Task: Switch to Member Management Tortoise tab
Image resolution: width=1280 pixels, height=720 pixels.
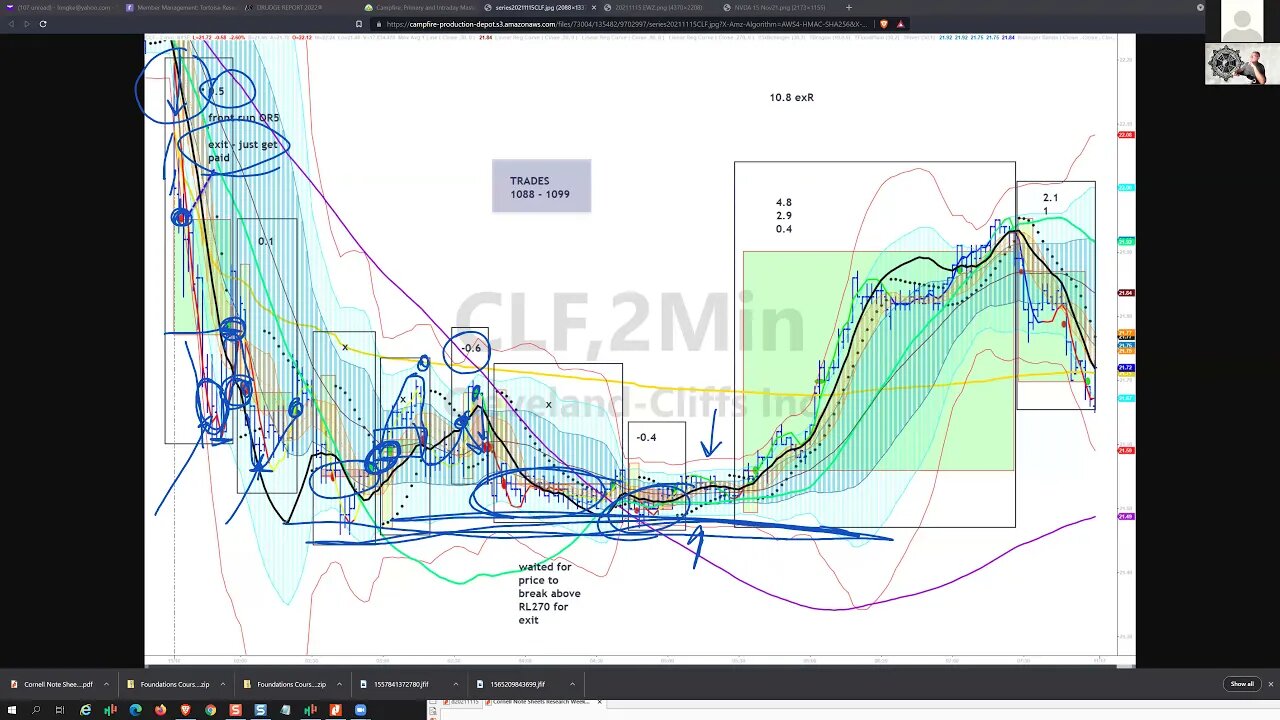Action: (x=182, y=7)
